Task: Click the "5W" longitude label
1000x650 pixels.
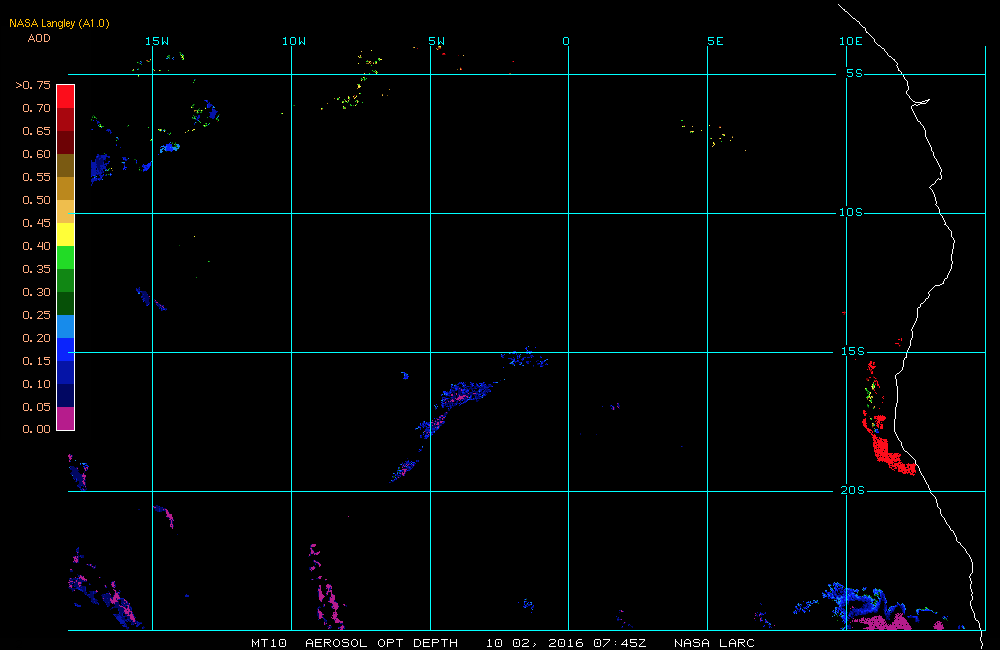Action: (x=437, y=41)
